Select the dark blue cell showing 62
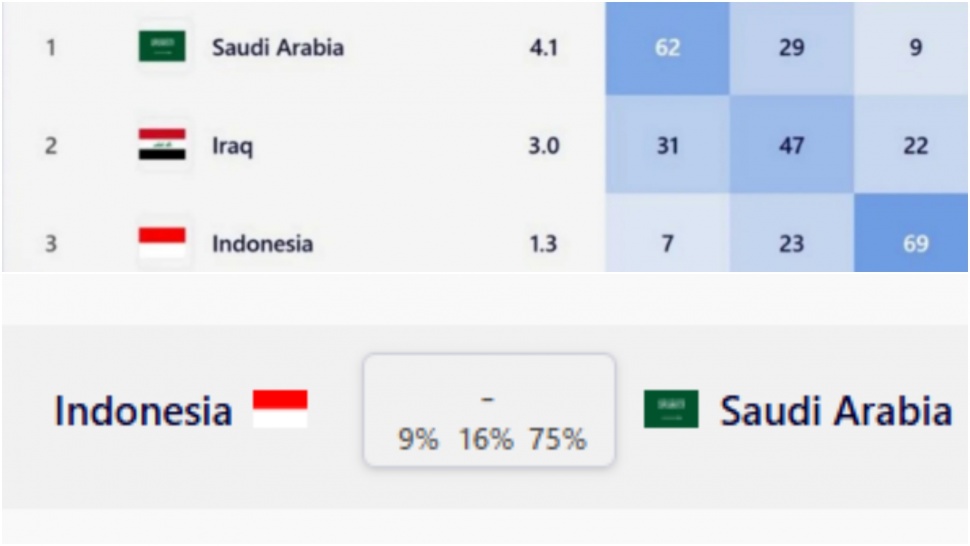The image size is (970, 546). point(667,47)
